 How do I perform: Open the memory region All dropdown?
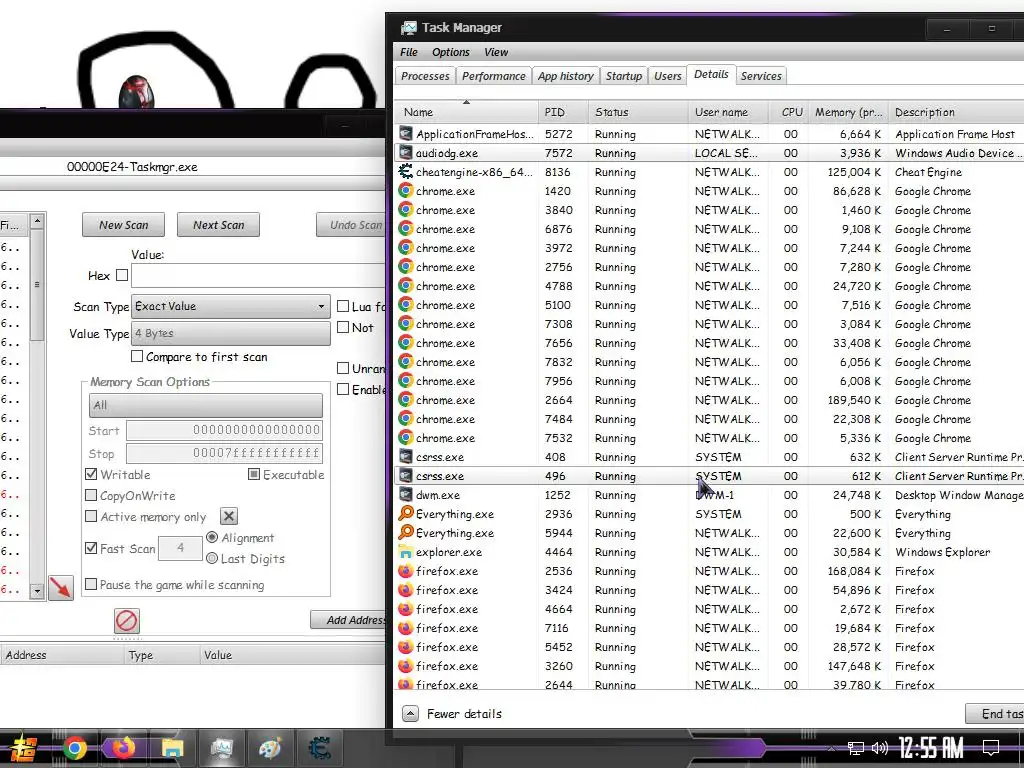(206, 405)
